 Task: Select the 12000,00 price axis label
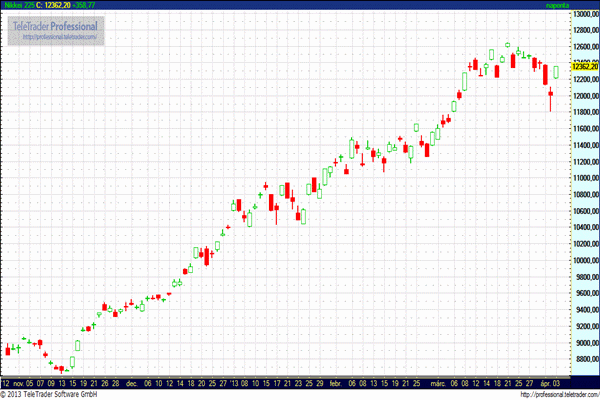tap(584, 96)
